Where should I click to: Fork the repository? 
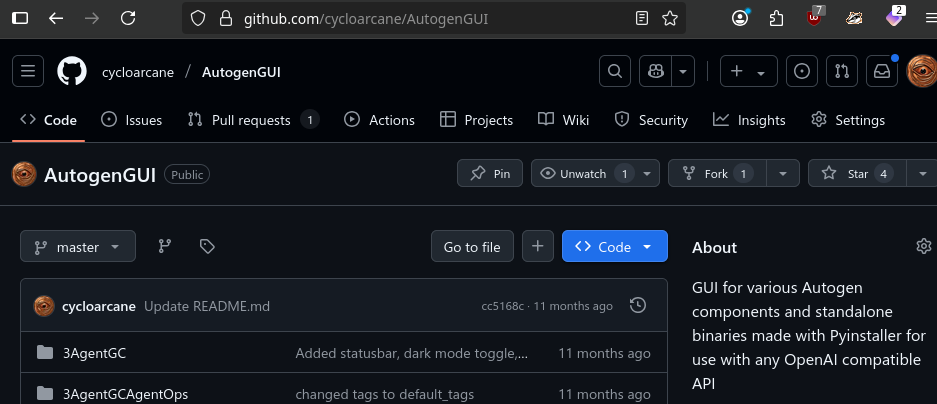point(716,173)
